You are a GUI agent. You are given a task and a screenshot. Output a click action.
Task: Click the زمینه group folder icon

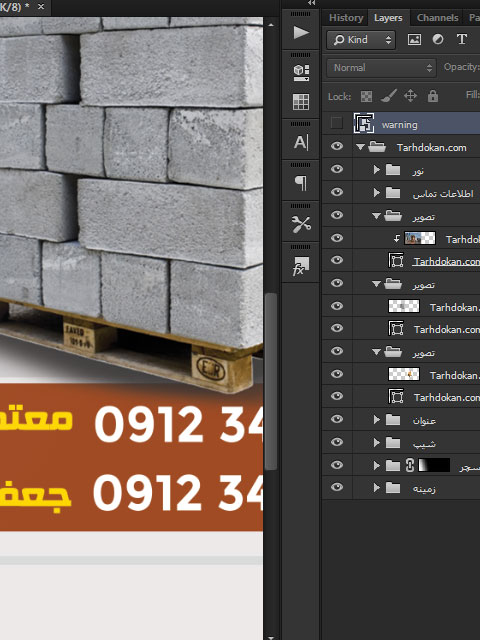point(393,487)
